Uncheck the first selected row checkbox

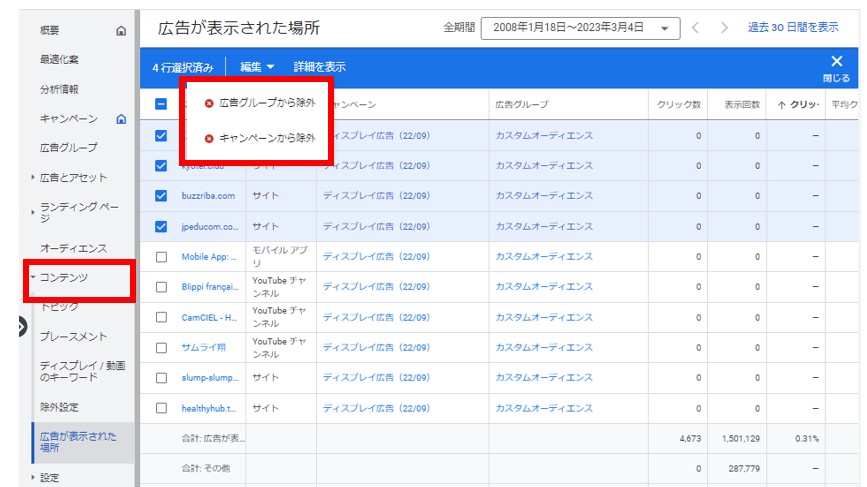pos(161,135)
